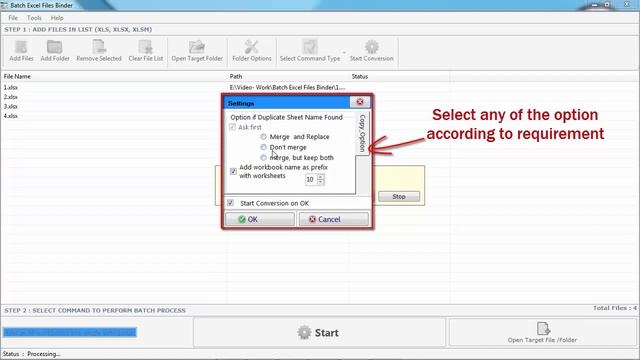Select Merge, but keep both option

(263, 158)
